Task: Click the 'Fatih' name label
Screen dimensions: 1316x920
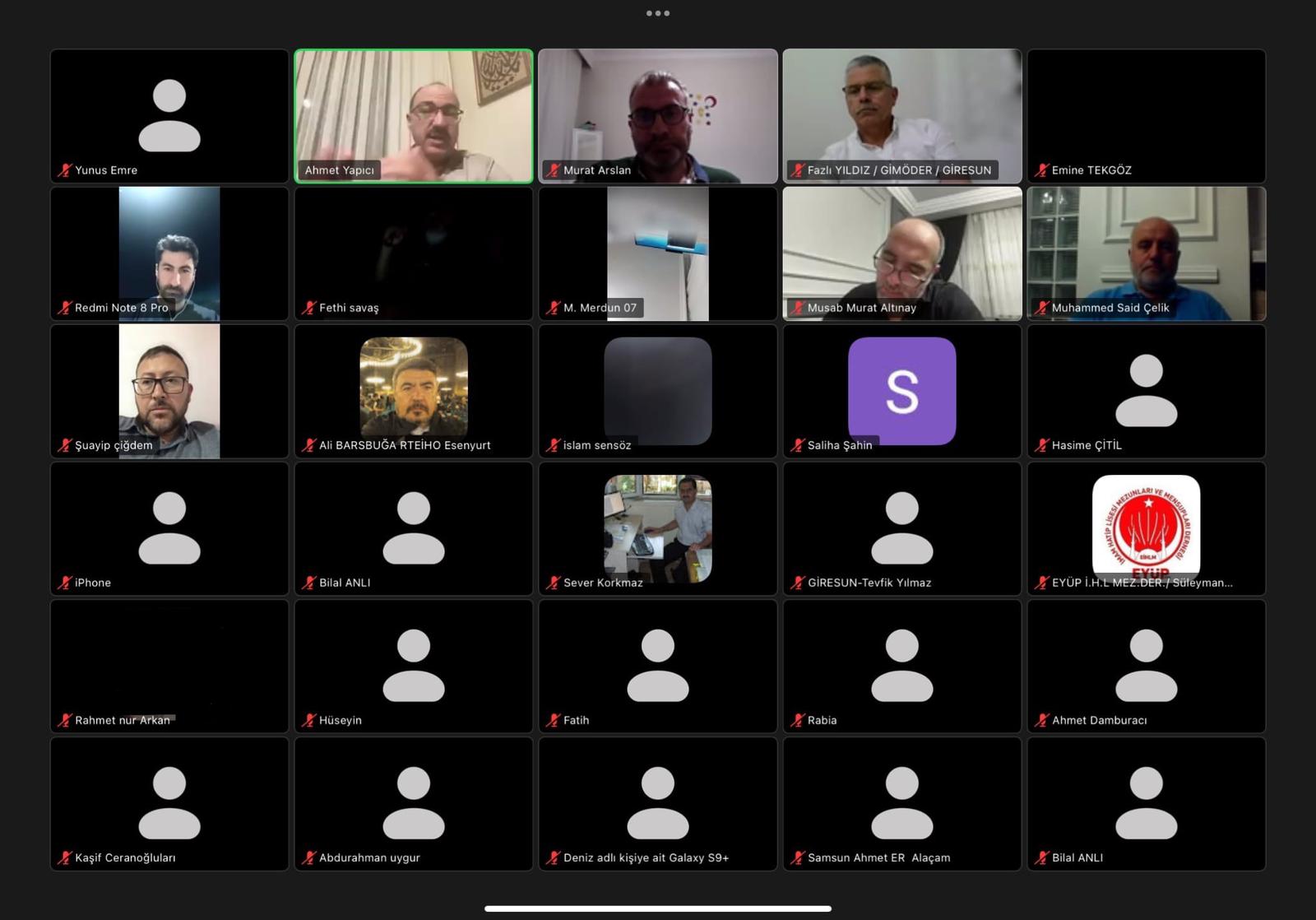Action: tap(576, 720)
